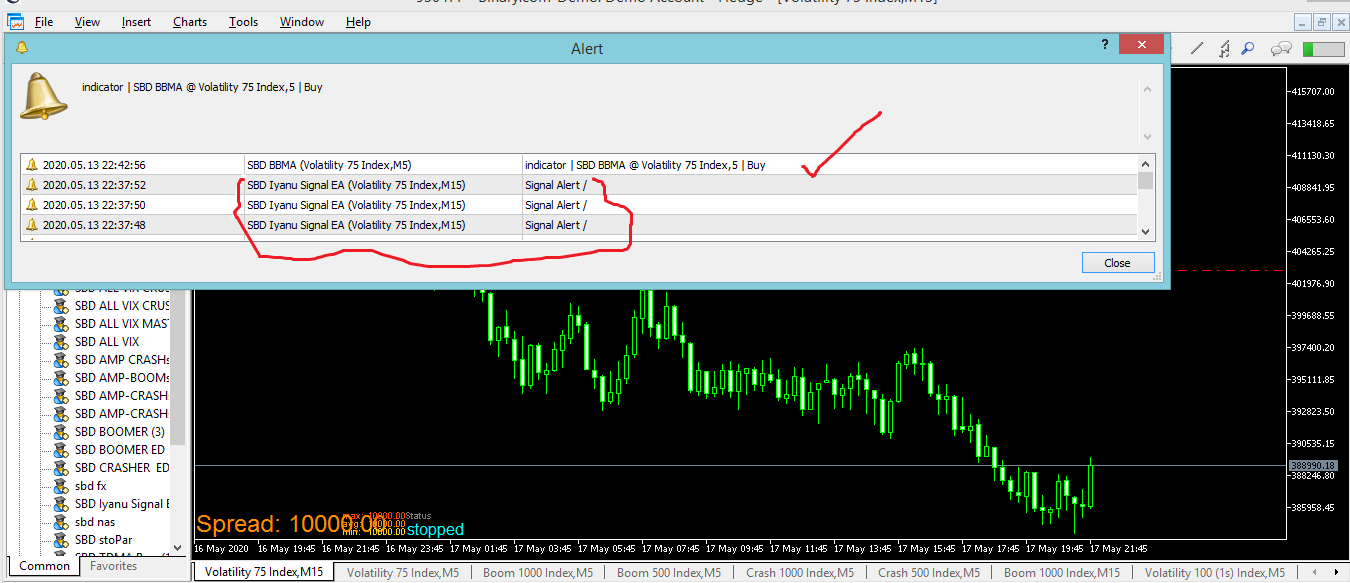1350x583 pixels.
Task: Select the trend line drawing tool in the toolbar
Action: [x=1196, y=48]
